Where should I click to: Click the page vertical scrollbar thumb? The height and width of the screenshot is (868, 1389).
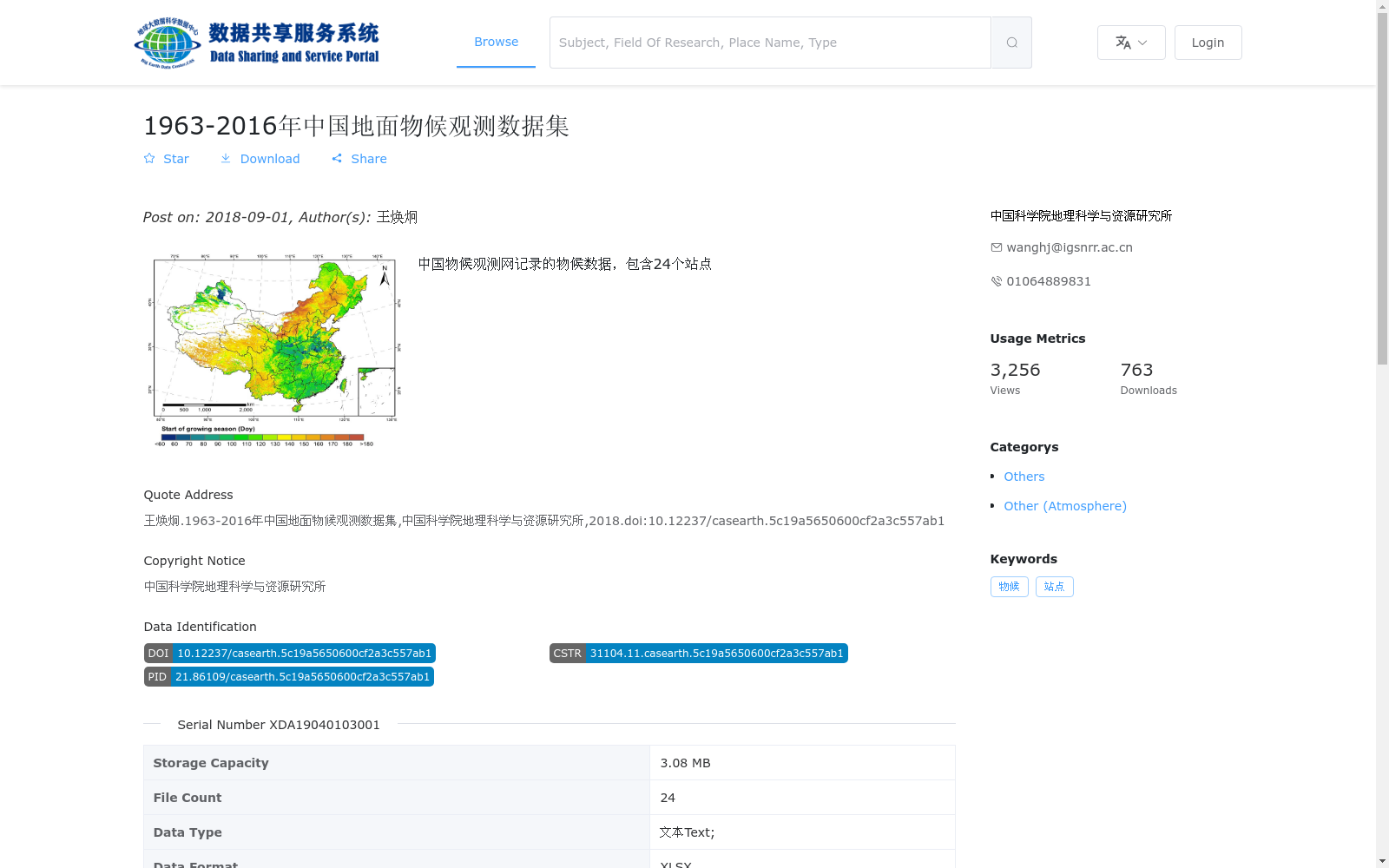click(1382, 187)
